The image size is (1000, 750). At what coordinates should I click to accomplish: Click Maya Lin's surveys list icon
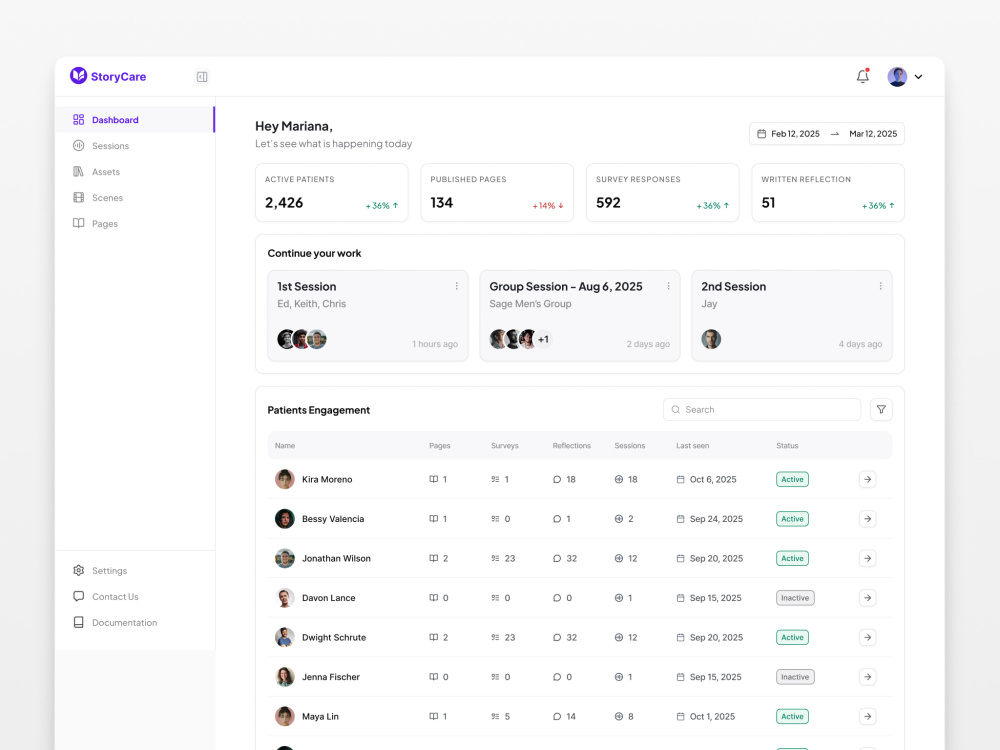tap(496, 717)
